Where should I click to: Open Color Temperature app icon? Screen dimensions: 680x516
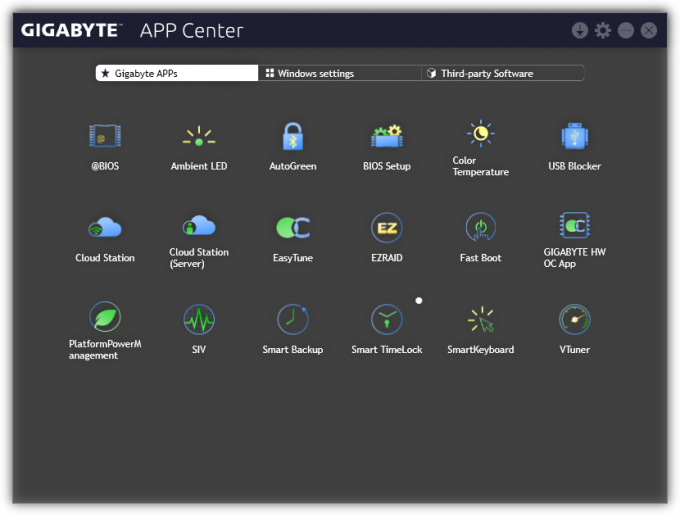click(x=481, y=133)
